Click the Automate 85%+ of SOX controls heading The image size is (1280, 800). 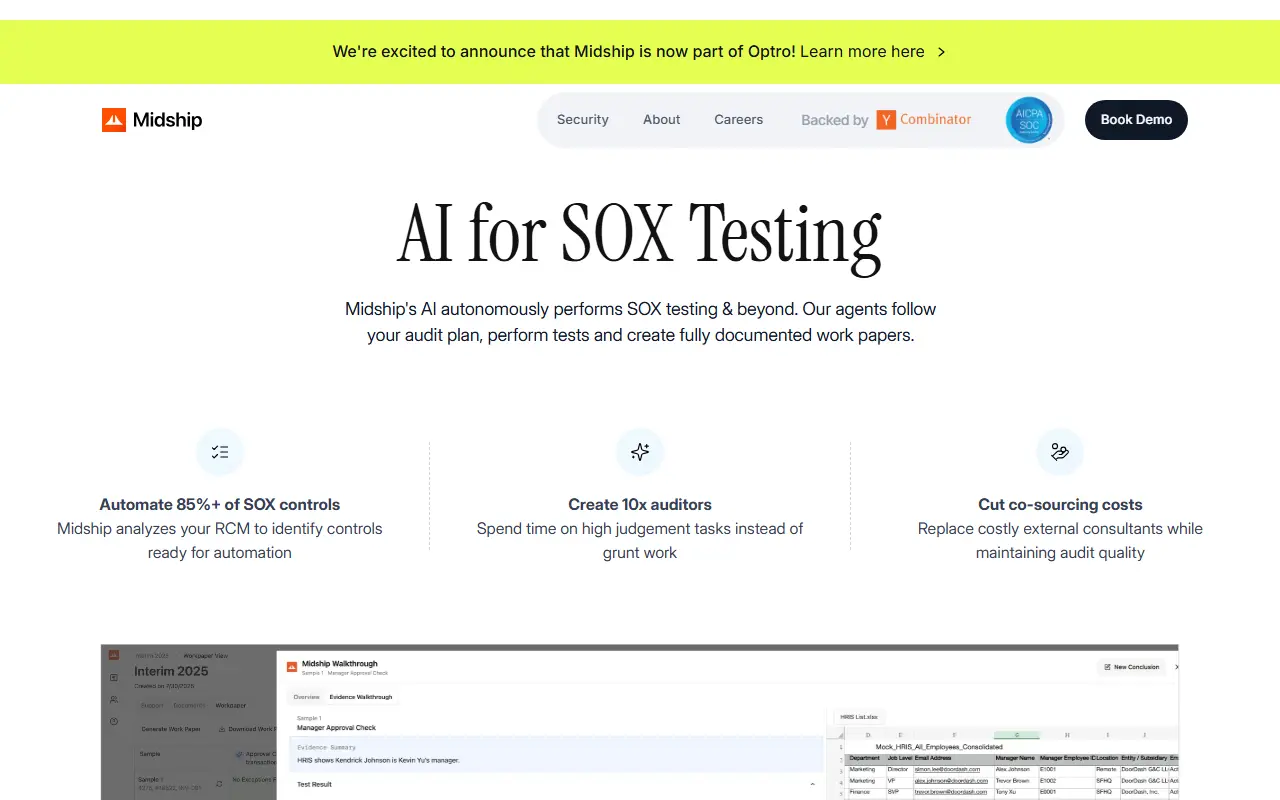click(x=220, y=505)
